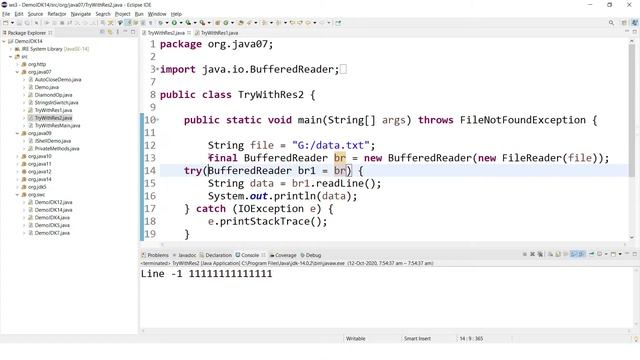This screenshot has height=360, width=640.
Task: Click Remove Launch icon in Console toolbar
Action: [532, 254]
